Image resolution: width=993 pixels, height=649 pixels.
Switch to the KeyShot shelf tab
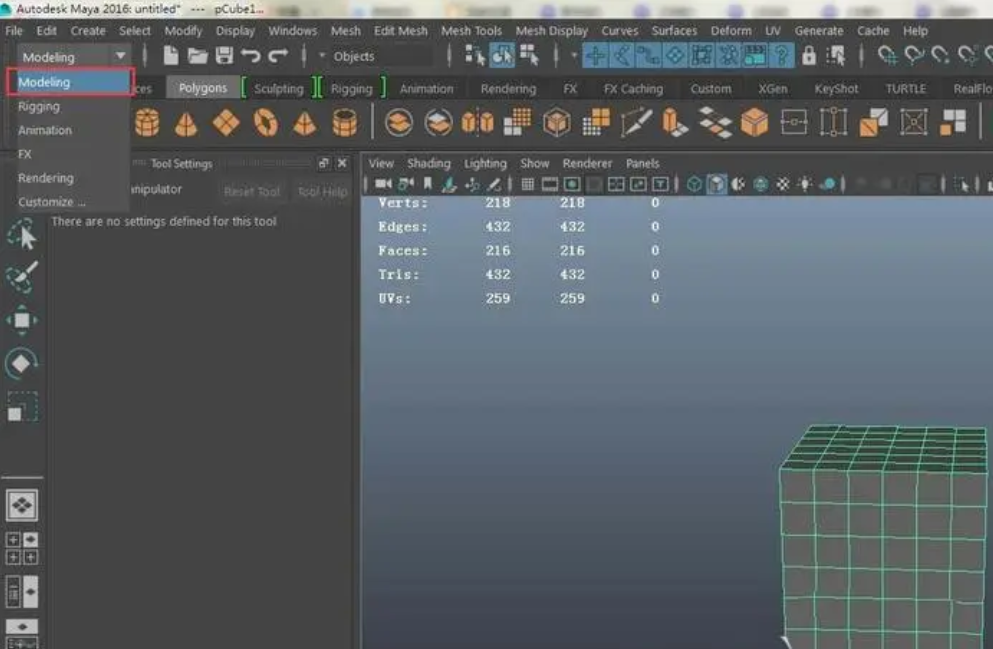coord(836,89)
